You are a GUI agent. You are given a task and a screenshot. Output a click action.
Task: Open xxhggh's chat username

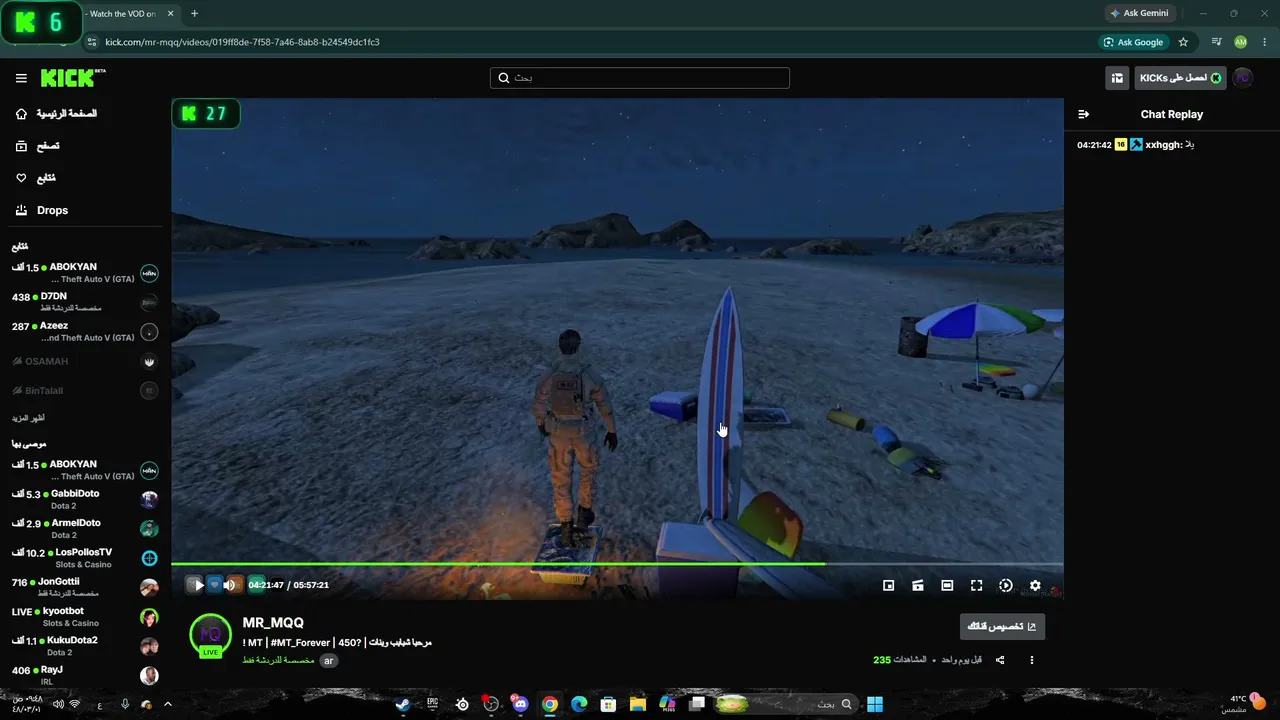(x=1163, y=145)
